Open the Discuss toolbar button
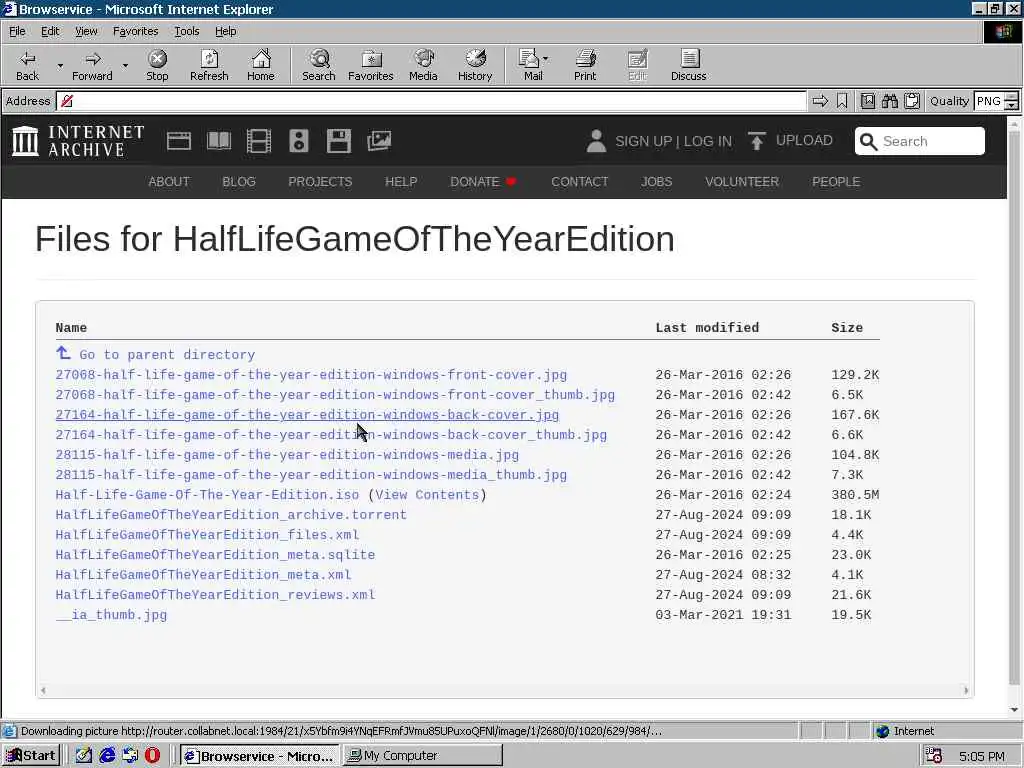The width and height of the screenshot is (1024, 768). [688, 65]
